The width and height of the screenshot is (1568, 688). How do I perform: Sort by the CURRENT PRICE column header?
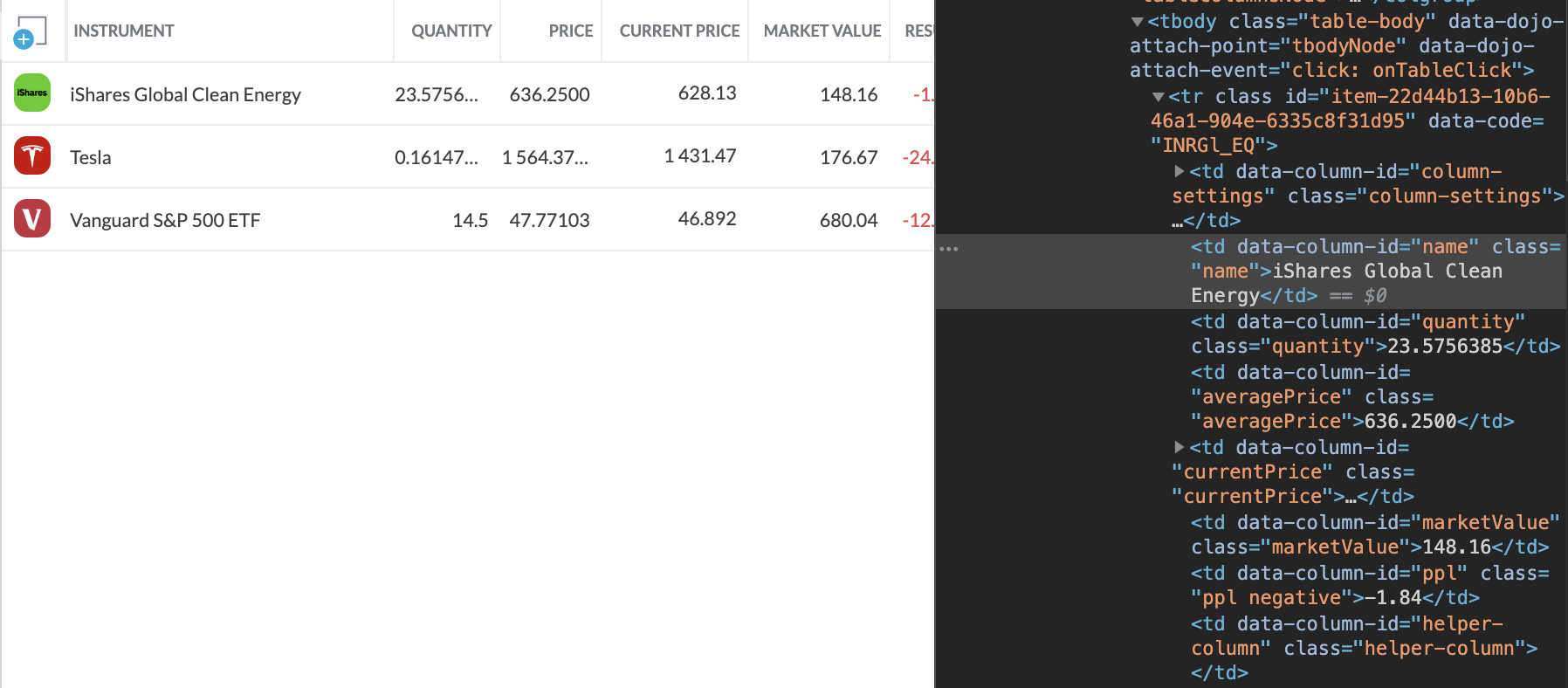pyautogui.click(x=679, y=31)
